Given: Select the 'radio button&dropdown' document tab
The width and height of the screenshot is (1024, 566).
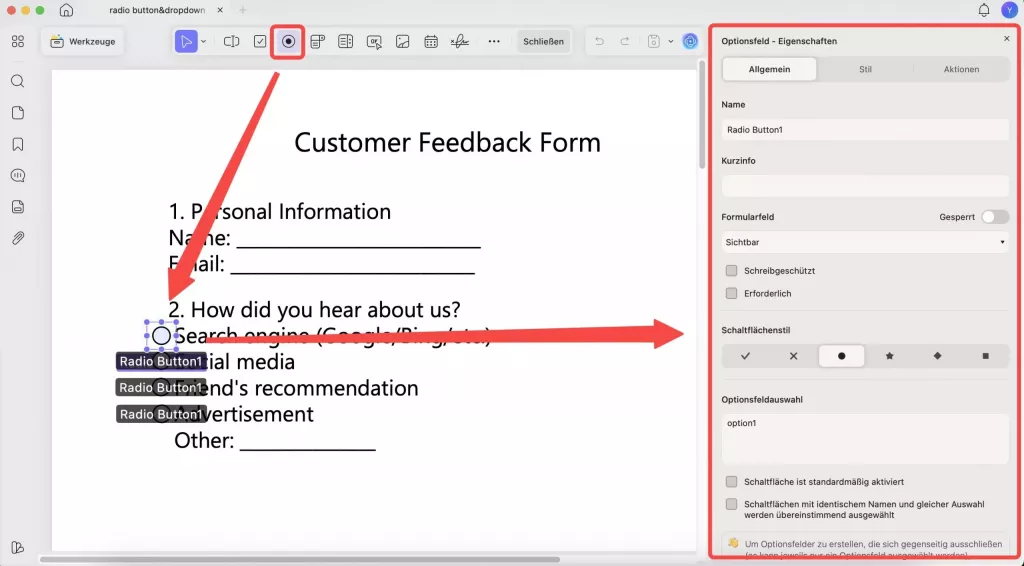Looking at the screenshot, I should point(157,10).
